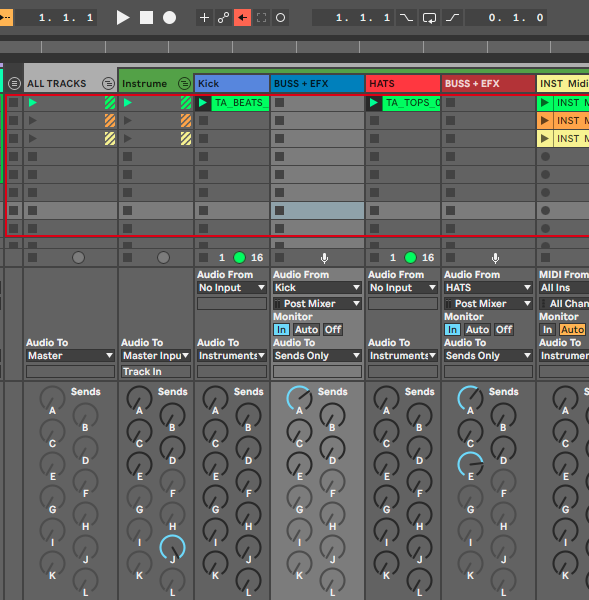Toggle the Loop switch icon
The width and height of the screenshot is (589, 600).
click(x=429, y=18)
